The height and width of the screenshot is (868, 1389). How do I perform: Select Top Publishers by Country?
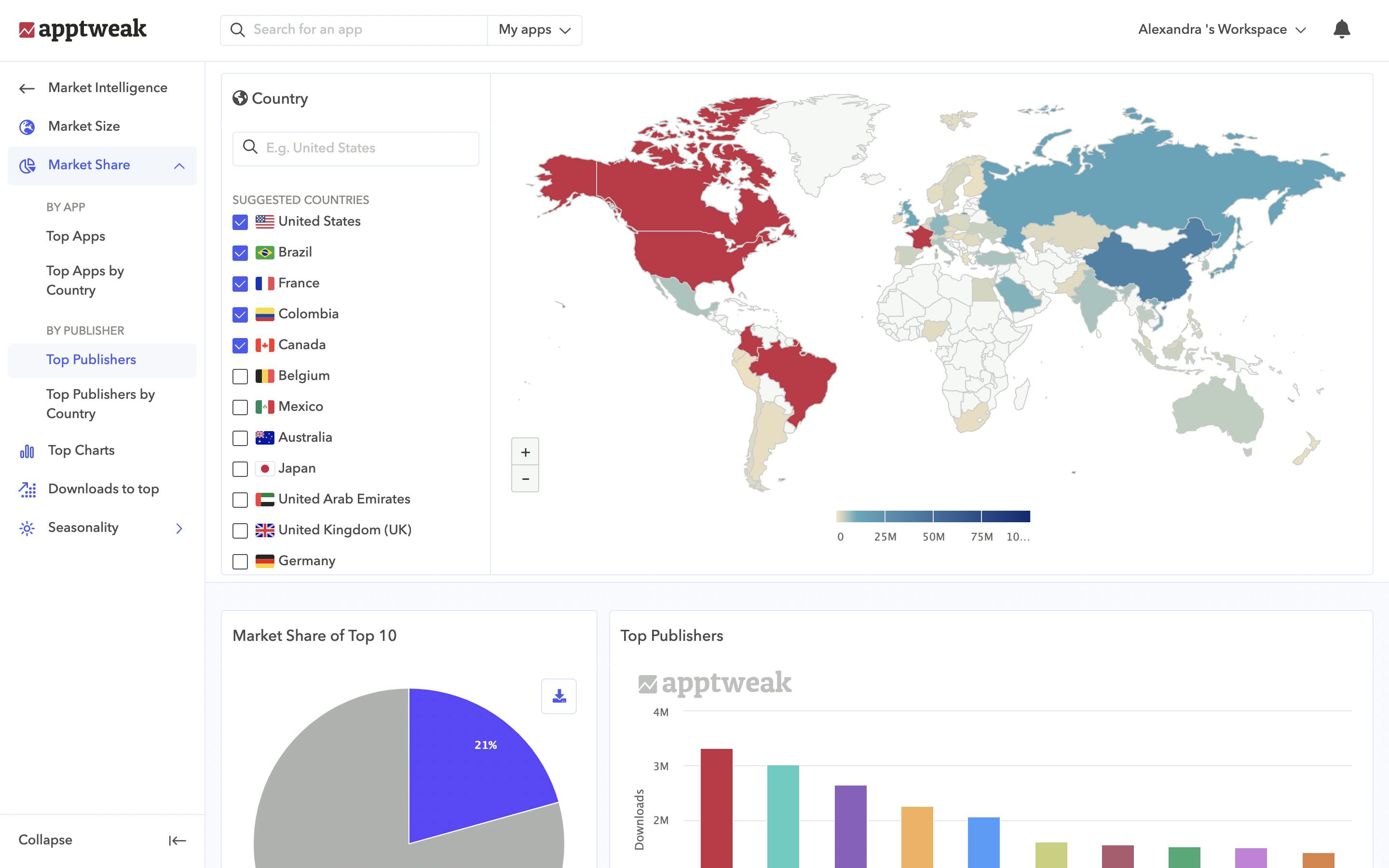click(100, 404)
